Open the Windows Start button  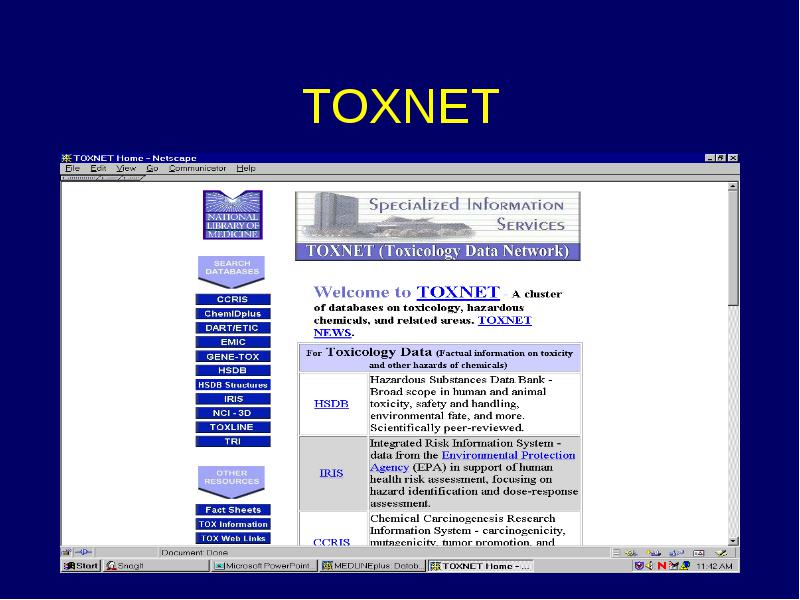[x=81, y=566]
